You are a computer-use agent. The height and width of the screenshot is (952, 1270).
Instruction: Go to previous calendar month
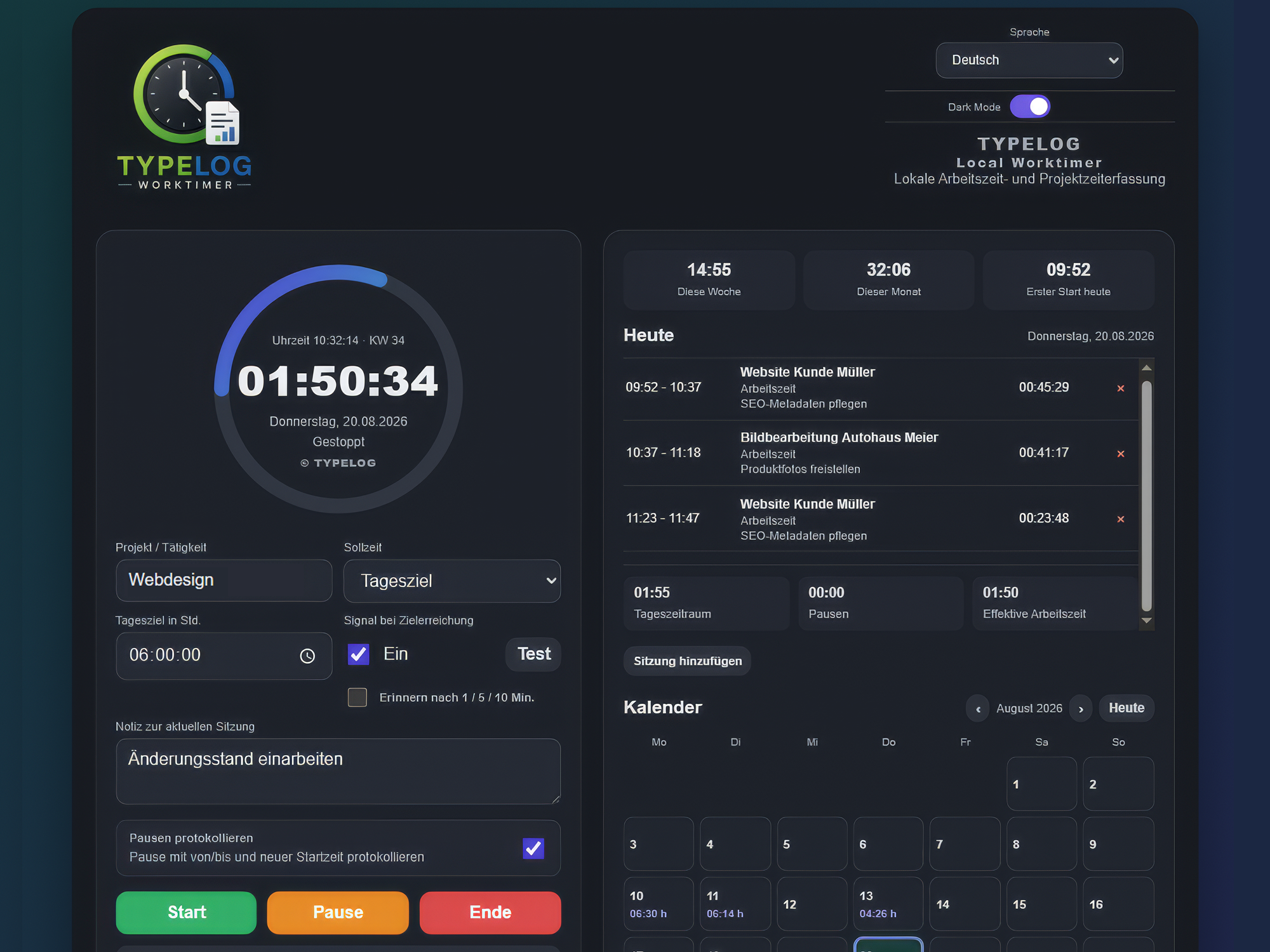click(978, 709)
